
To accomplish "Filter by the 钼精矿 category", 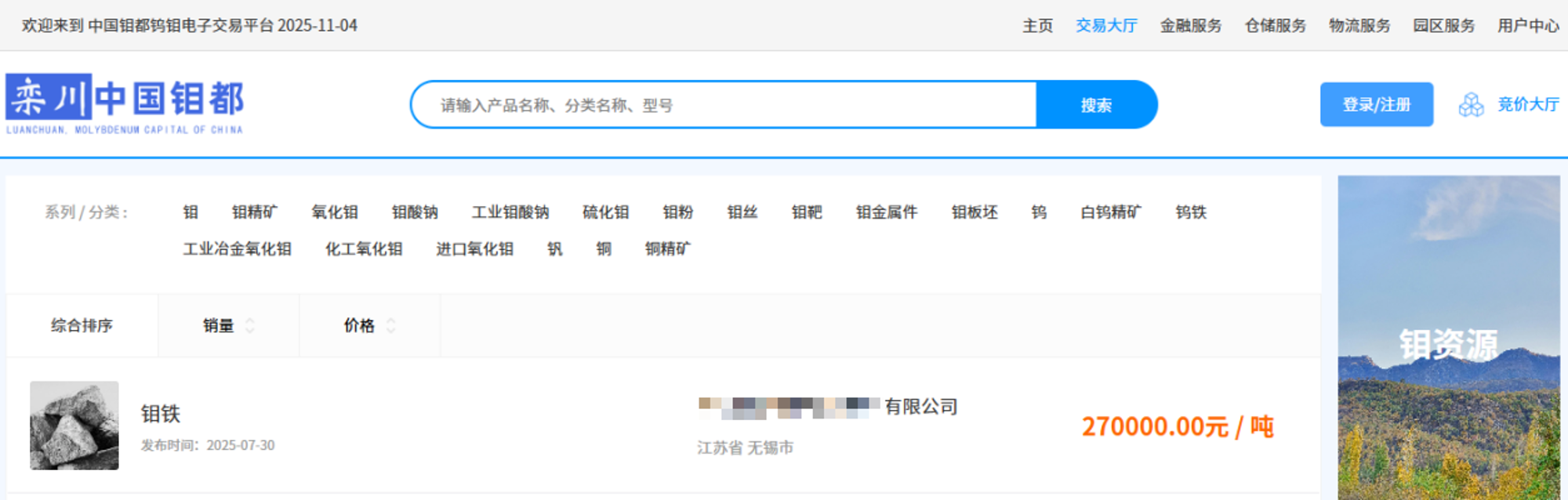I will [255, 212].
